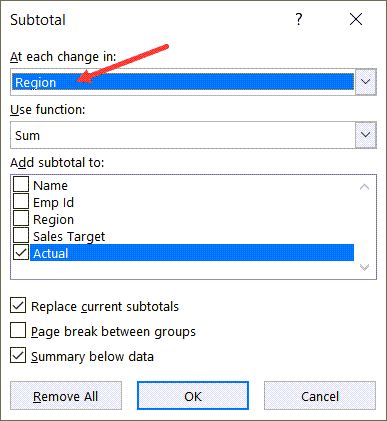Toggle Replace current subtotals checkbox

18,305
